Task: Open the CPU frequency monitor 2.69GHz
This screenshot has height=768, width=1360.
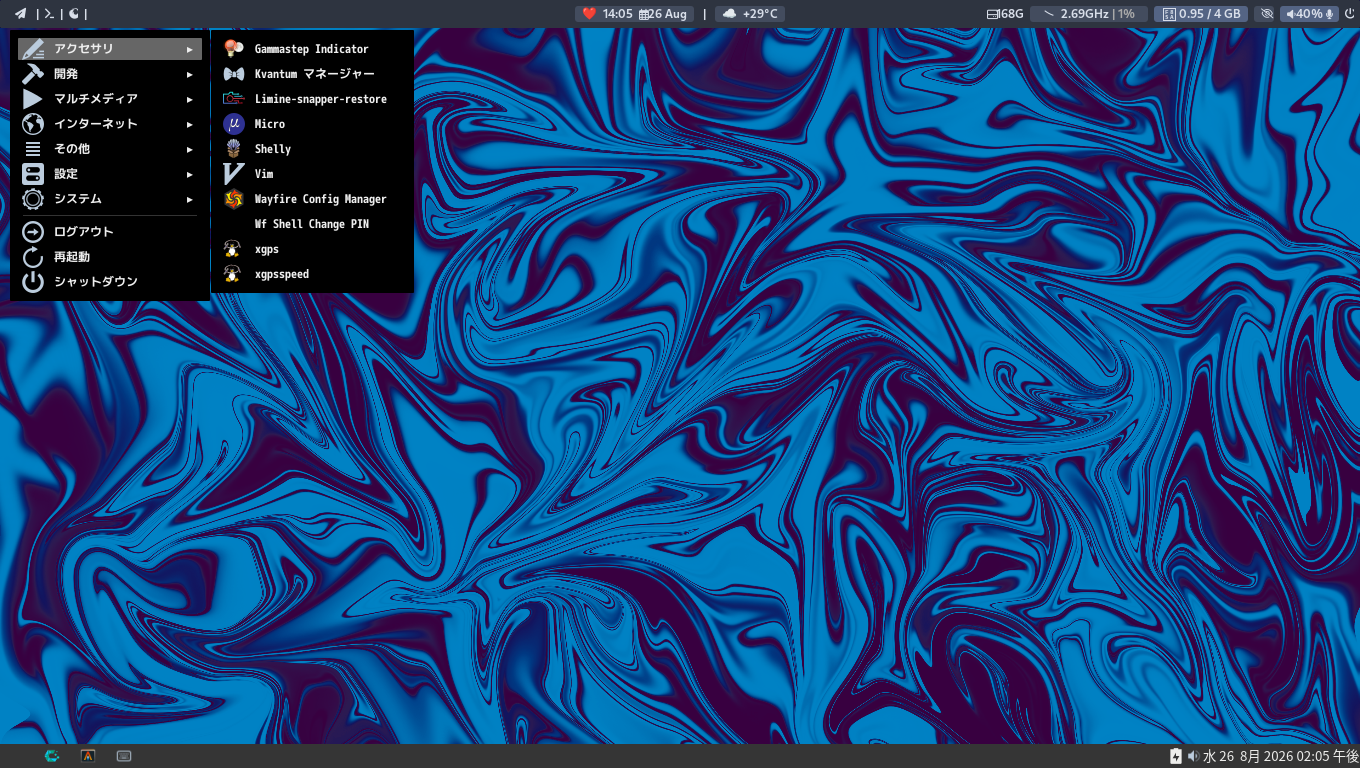Action: coord(1088,14)
